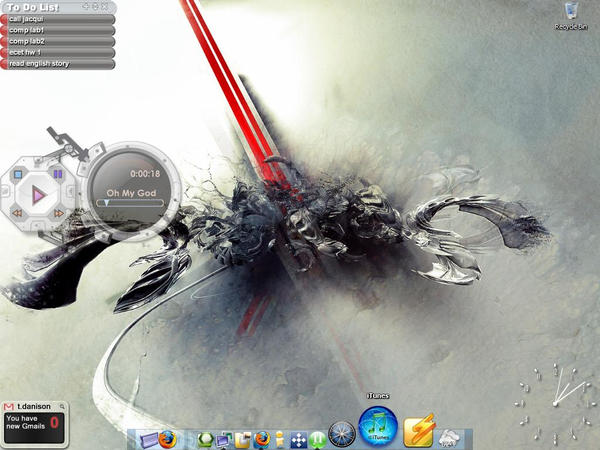The height and width of the screenshot is (450, 600).
Task: Click the red bullet for 'call jacqui'
Action: (x=4, y=19)
